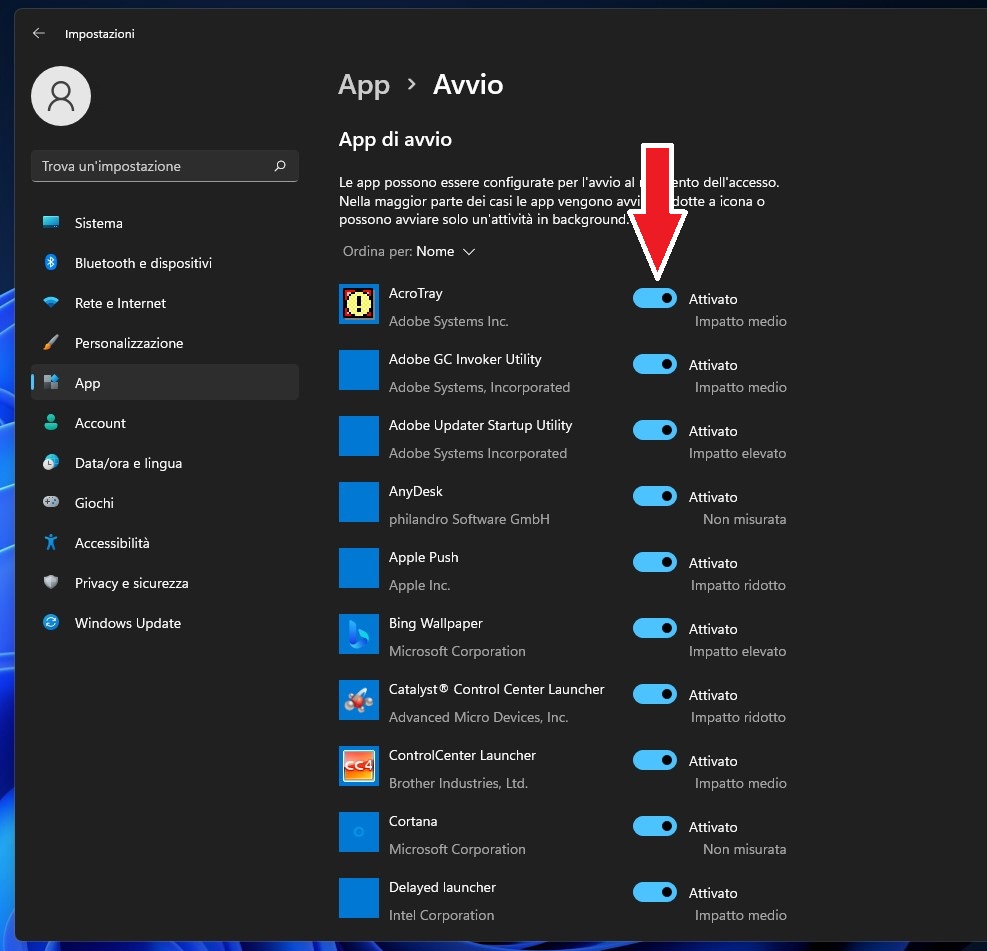The width and height of the screenshot is (987, 951).
Task: Click the ControlCenter Launcher CC4 icon
Action: (359, 767)
